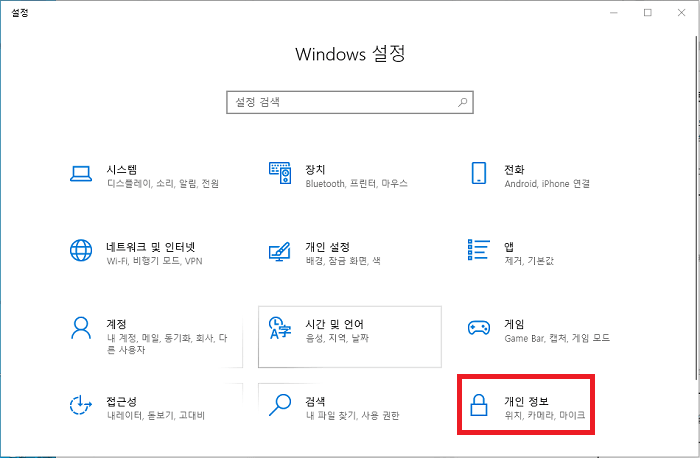Open the 전화 phone icon
This screenshot has width=700, height=458.
pos(479,173)
